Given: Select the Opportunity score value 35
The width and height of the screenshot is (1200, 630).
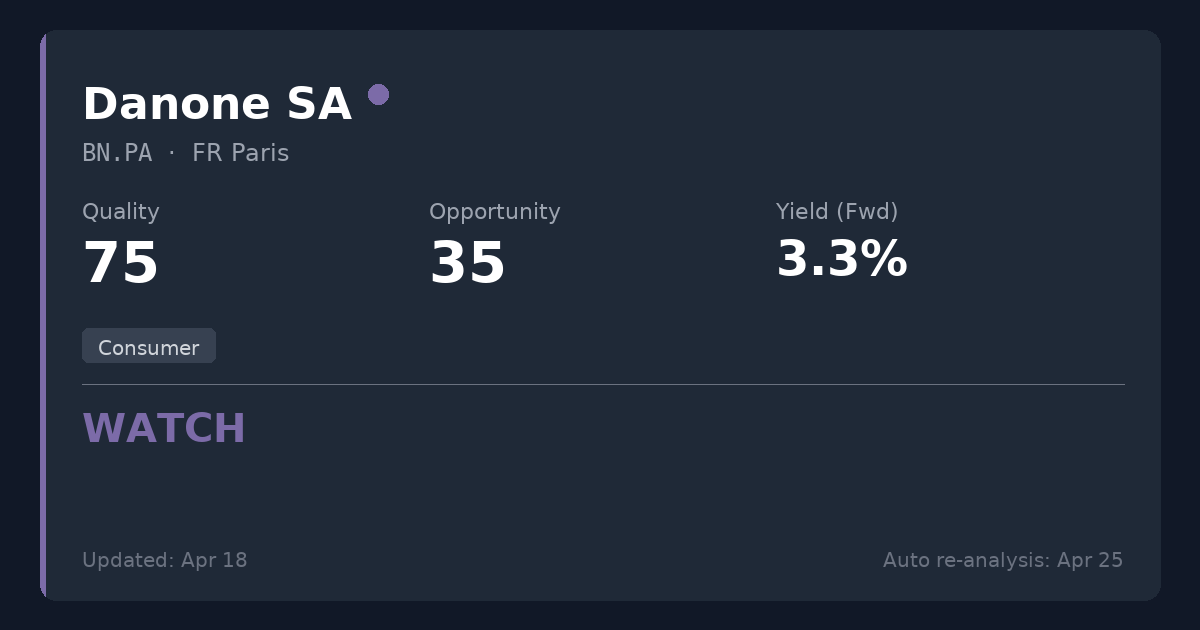Looking at the screenshot, I should click(x=467, y=264).
